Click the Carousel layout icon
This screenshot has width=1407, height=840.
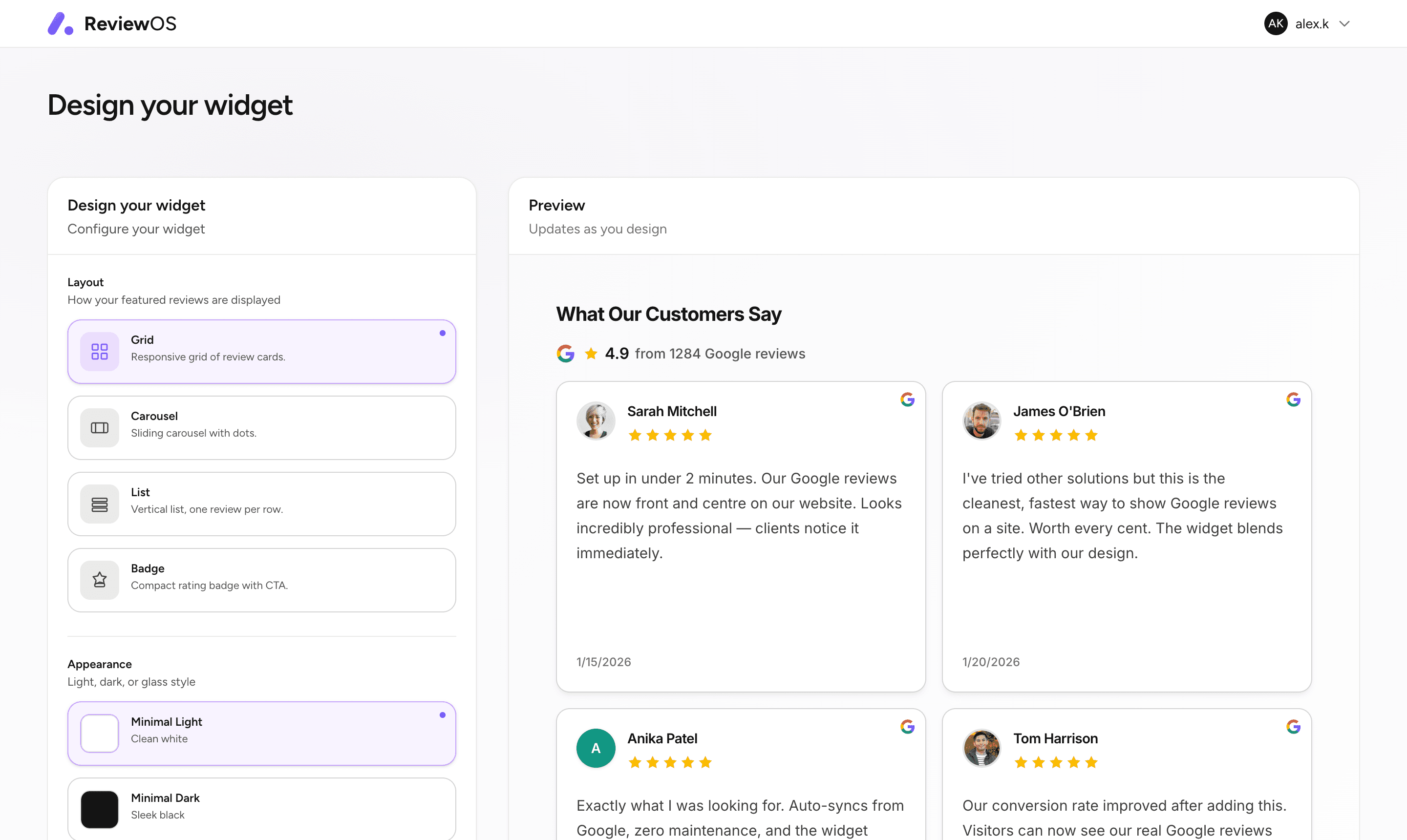99,427
